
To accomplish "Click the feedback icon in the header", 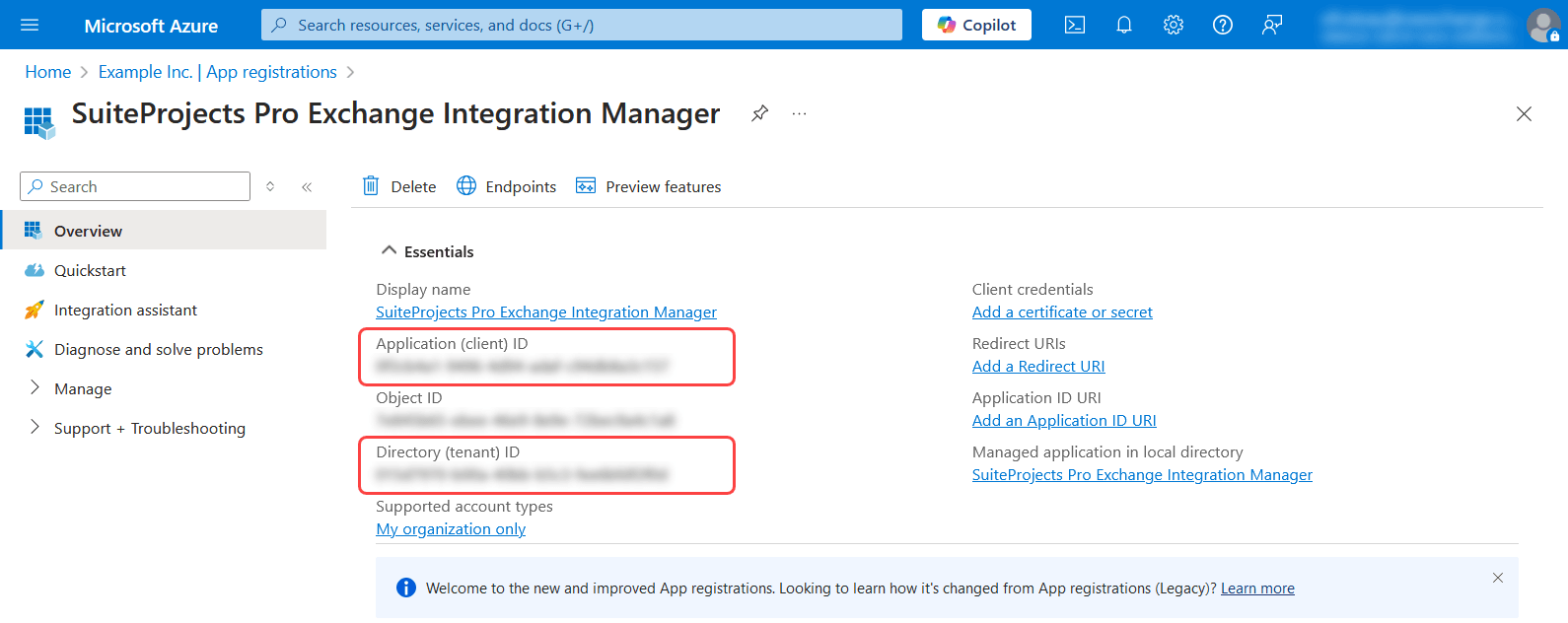I will click(x=1272, y=25).
